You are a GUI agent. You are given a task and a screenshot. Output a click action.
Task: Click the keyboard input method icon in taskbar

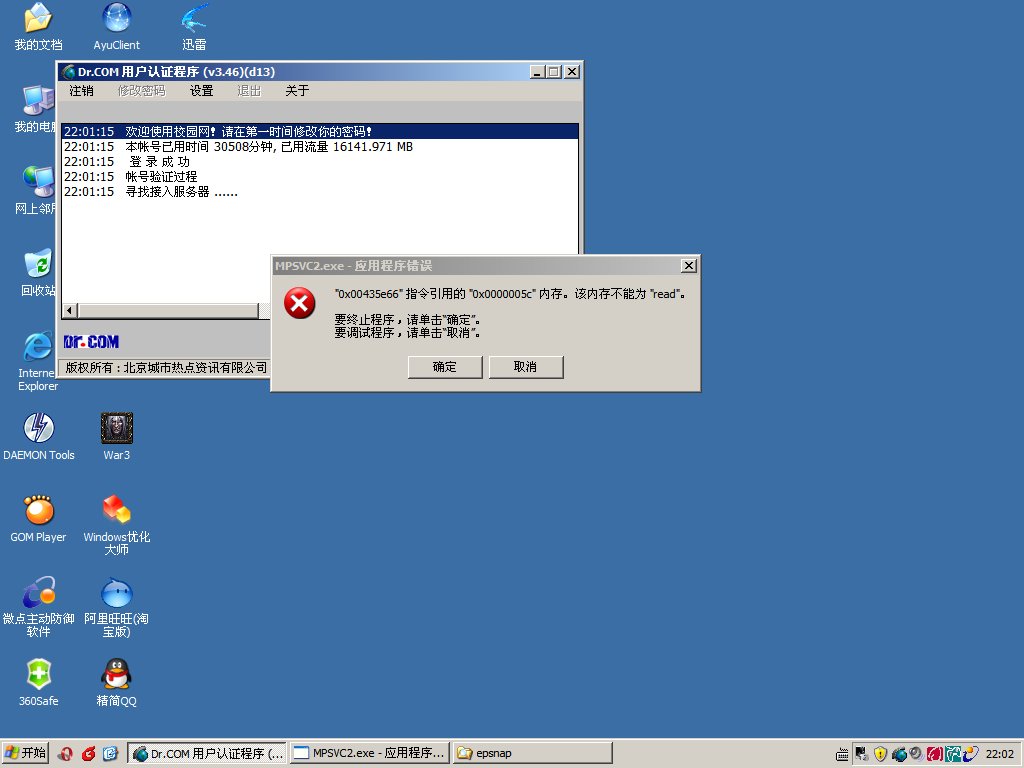coord(842,754)
